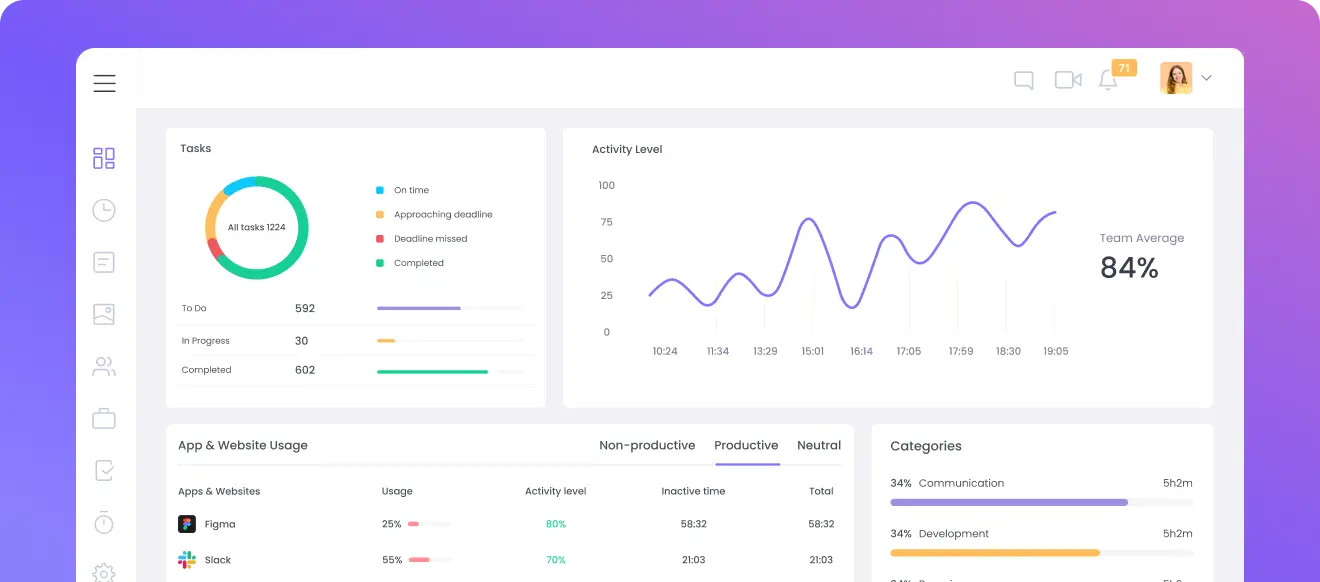1320x582 pixels.
Task: Open the tasks checkmark icon in sidebar
Action: click(x=103, y=470)
